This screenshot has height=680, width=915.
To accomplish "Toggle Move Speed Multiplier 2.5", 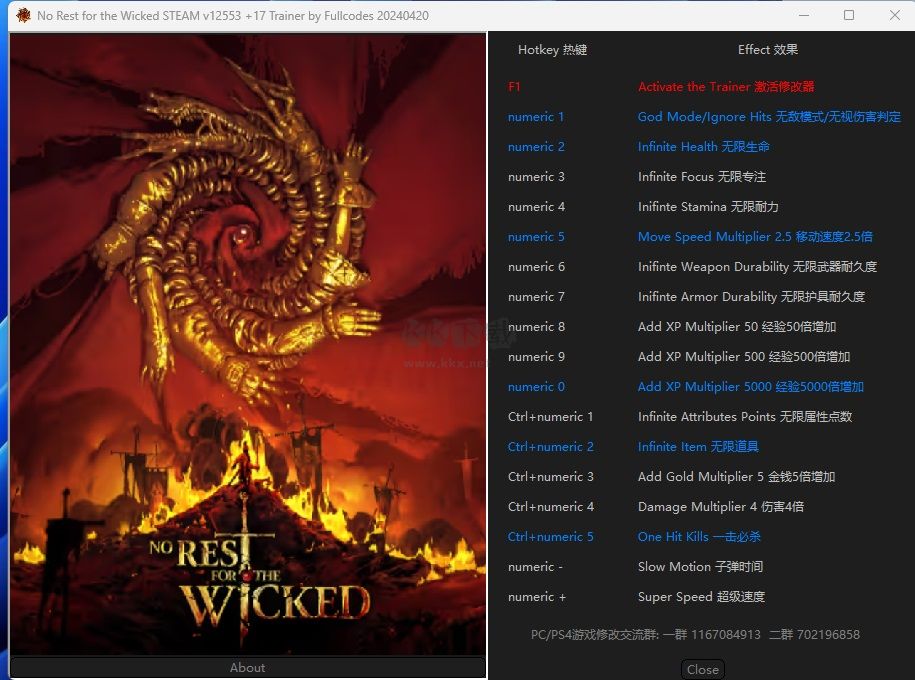I will (754, 237).
